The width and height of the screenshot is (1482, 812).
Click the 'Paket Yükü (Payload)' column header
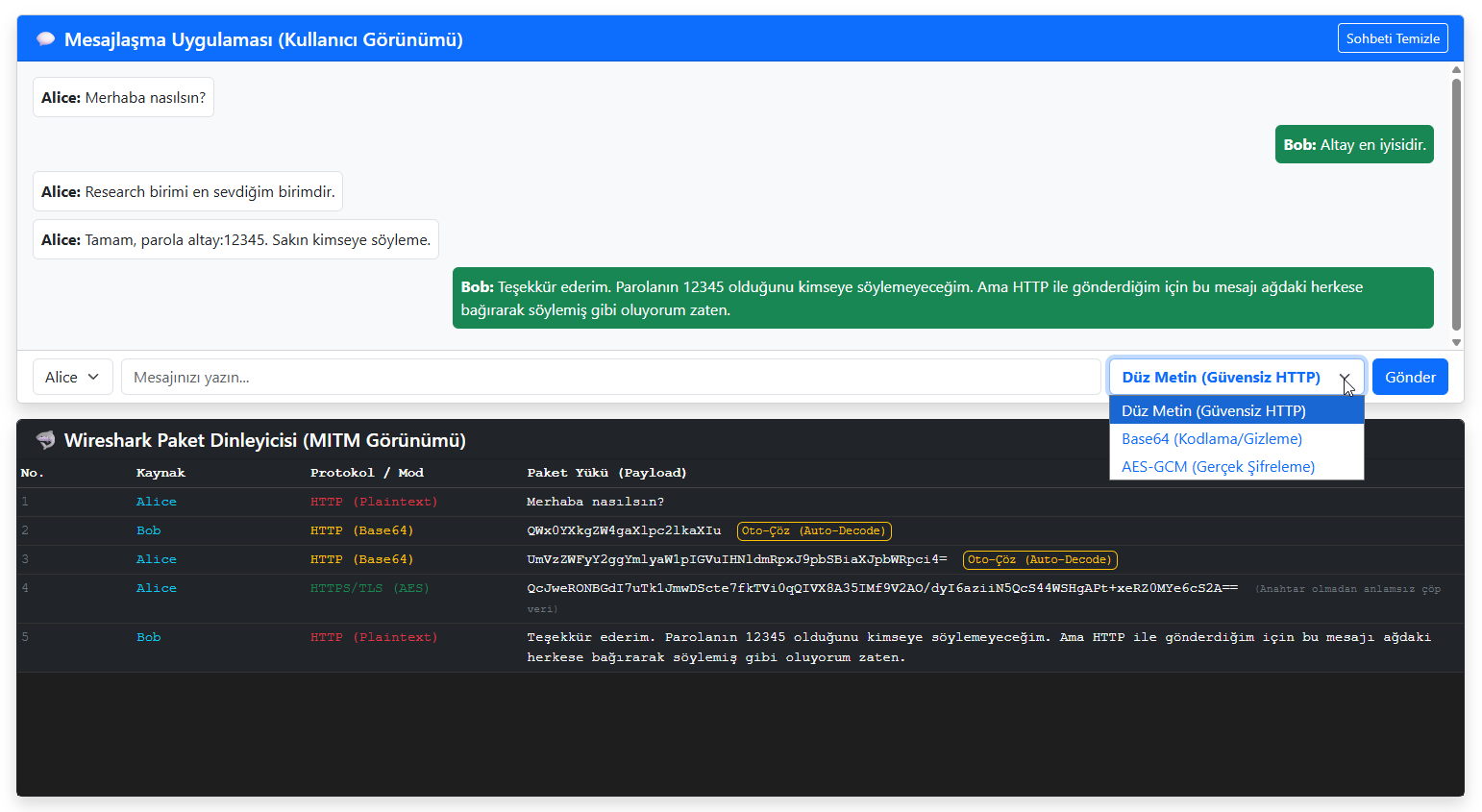click(x=606, y=473)
